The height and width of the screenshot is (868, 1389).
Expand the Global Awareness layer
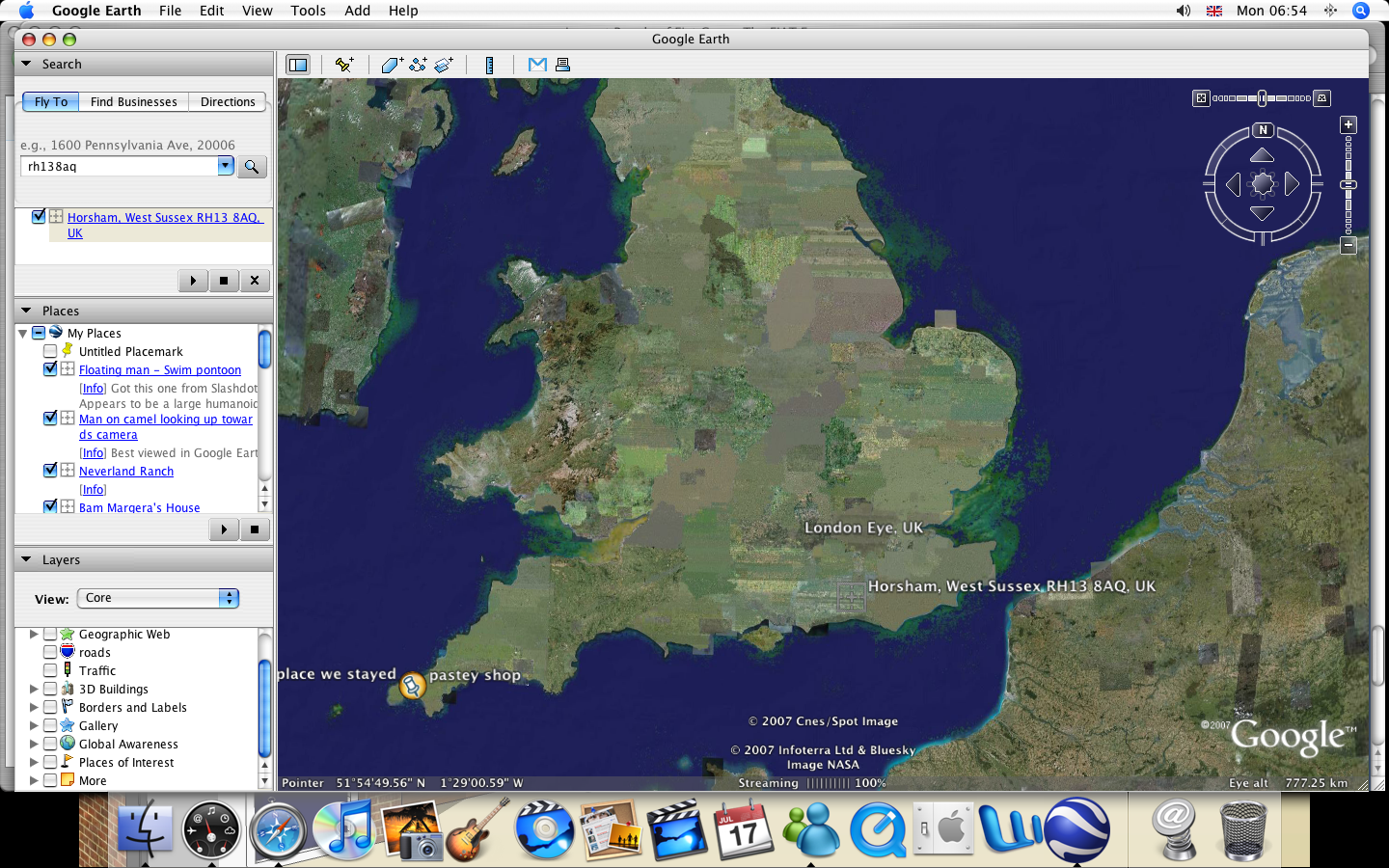[x=34, y=745]
